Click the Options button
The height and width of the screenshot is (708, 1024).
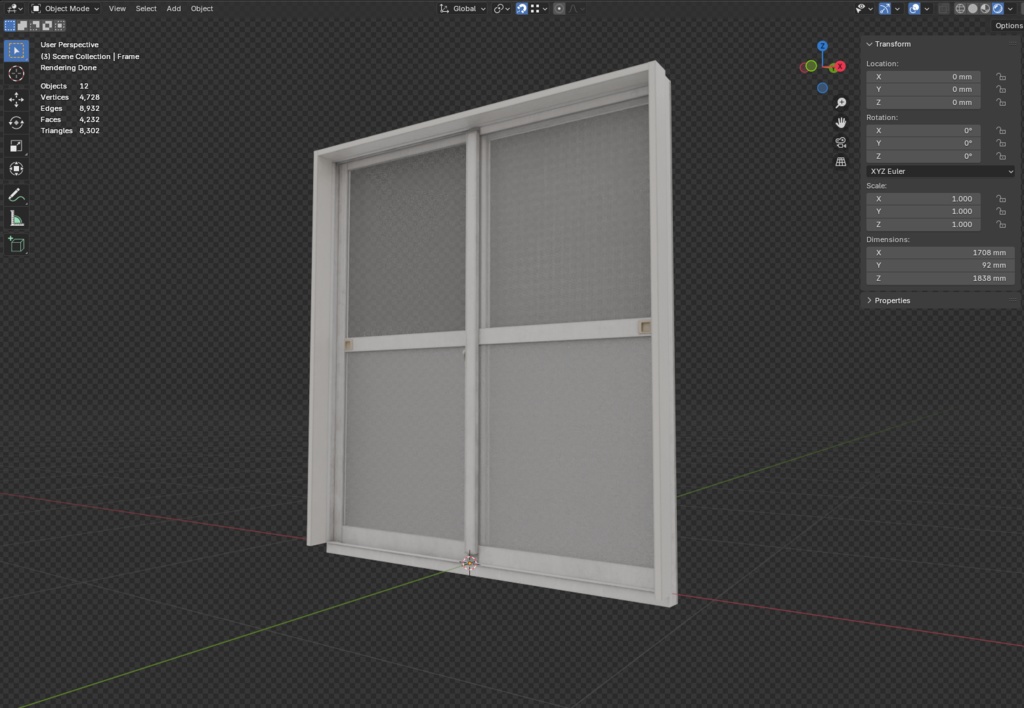(x=1008, y=25)
